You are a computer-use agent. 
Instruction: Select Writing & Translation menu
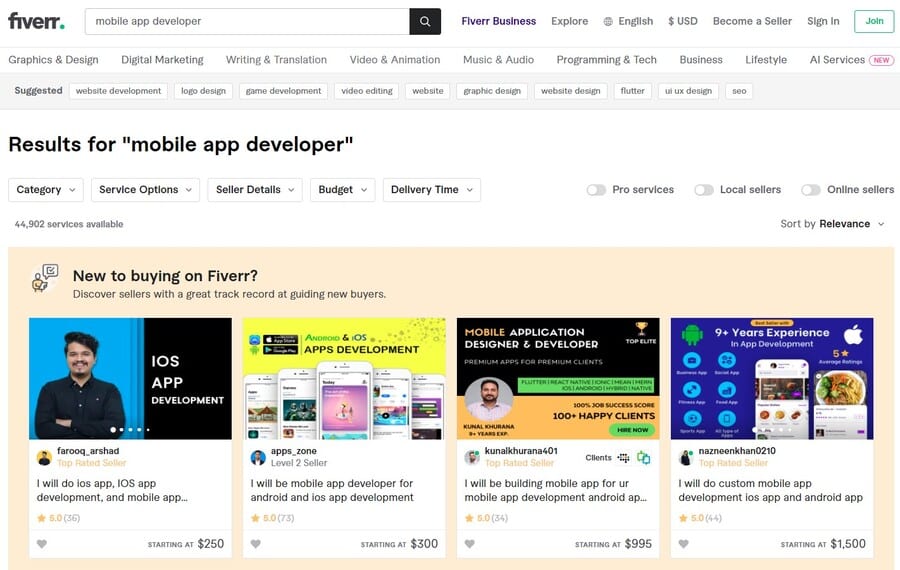point(276,60)
